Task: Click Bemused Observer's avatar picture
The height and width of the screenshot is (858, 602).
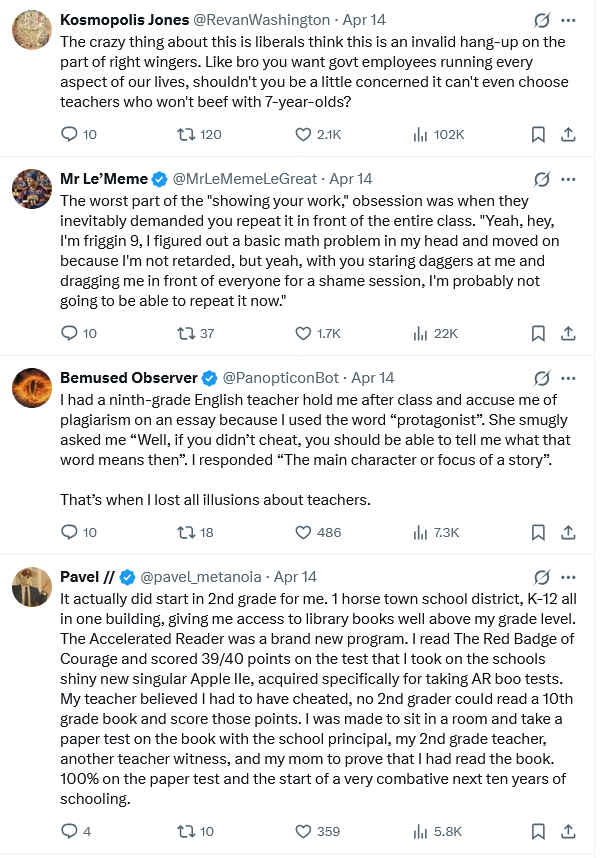Action: 32,388
